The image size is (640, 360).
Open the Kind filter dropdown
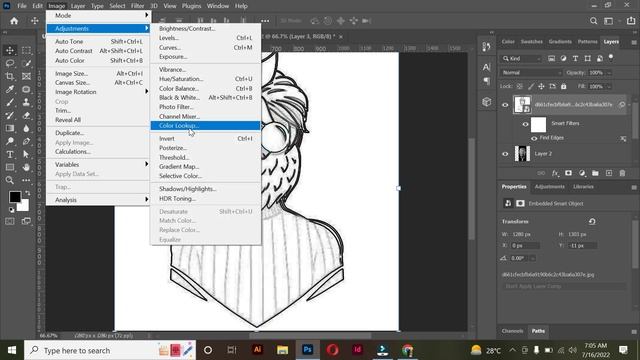pos(522,59)
